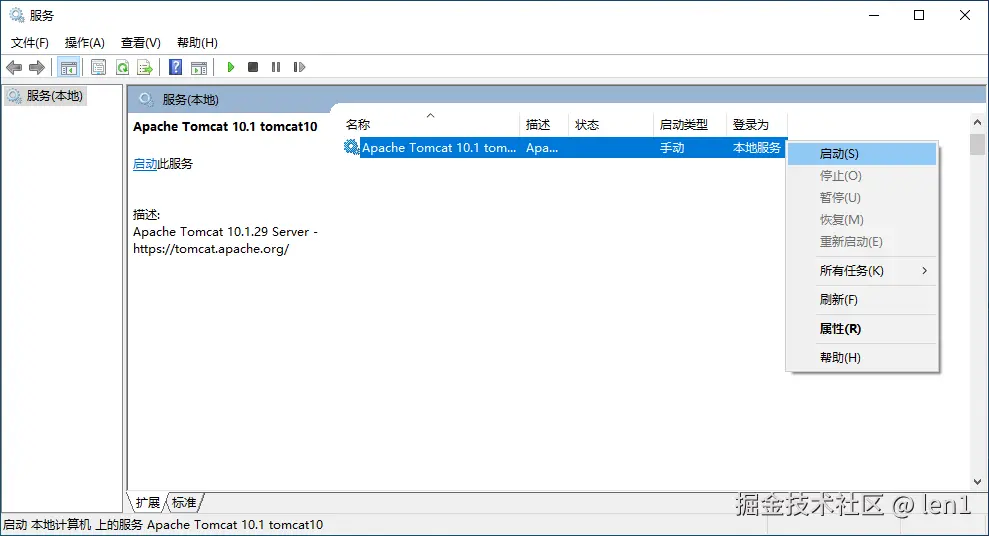The image size is (989, 536).
Task: Click the 手动 startup type cell
Action: pyautogui.click(x=672, y=148)
